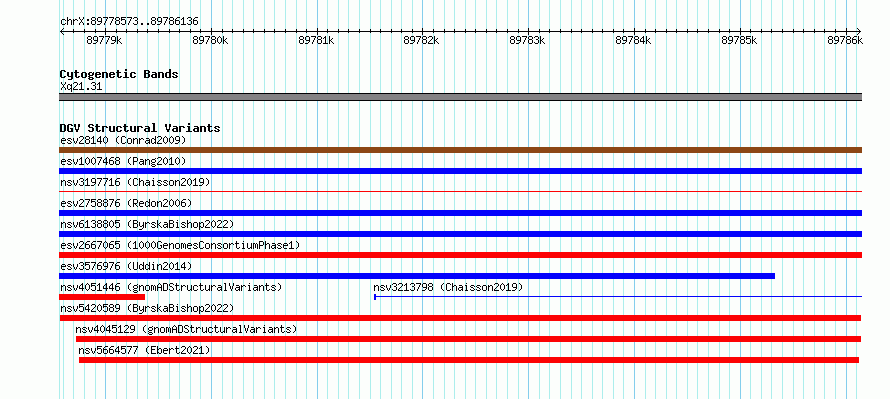This screenshot has height=399, width=890.
Task: Select the thin red nsv3197716 variant line
Action: pos(460,192)
